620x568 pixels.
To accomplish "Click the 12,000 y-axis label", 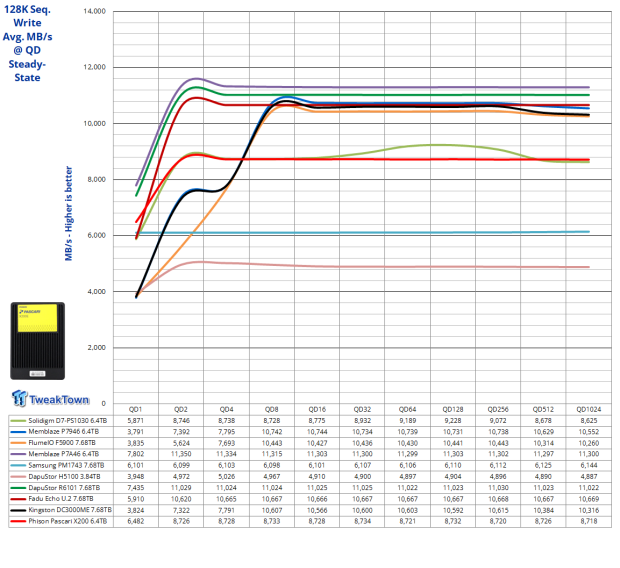I will (x=95, y=67).
